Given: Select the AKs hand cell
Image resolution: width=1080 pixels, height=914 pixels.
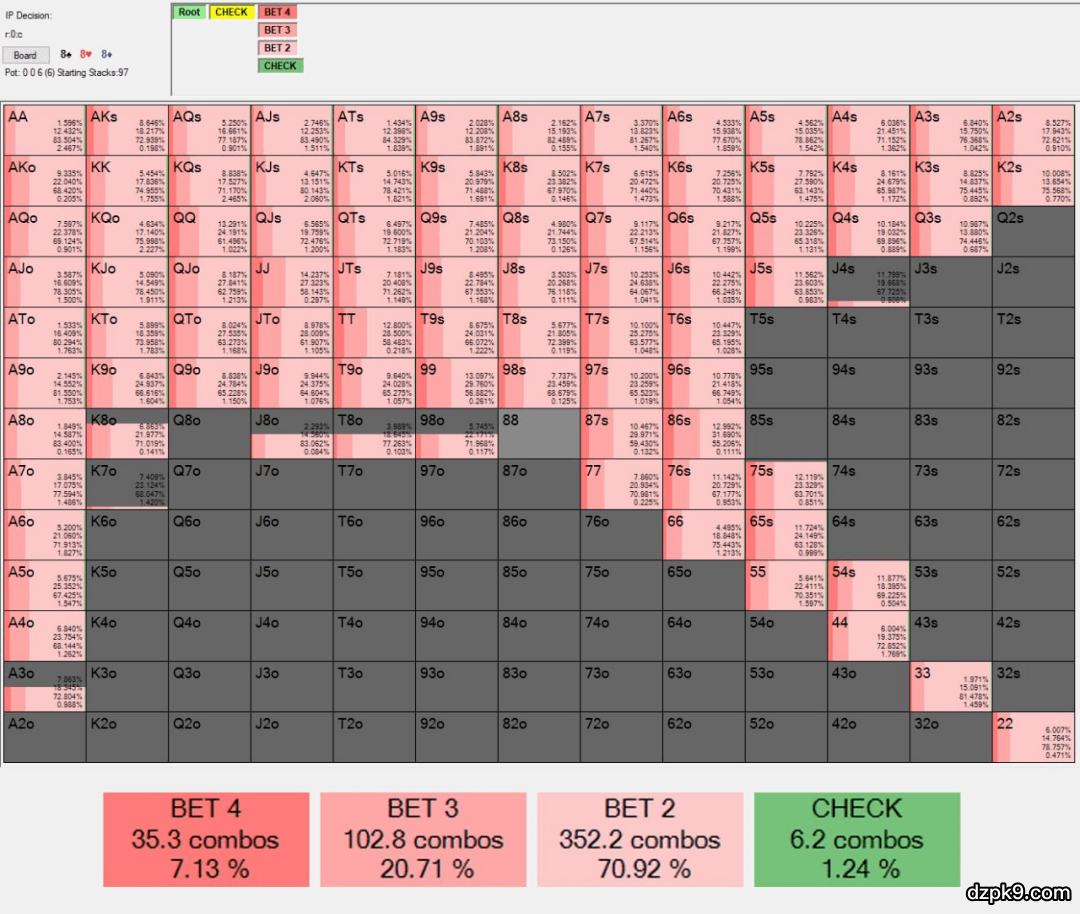Looking at the screenshot, I should pyautogui.click(x=127, y=129).
